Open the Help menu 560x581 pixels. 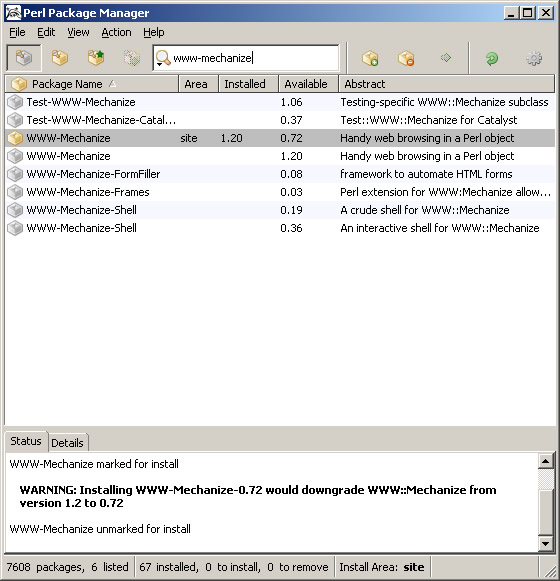pos(154,33)
